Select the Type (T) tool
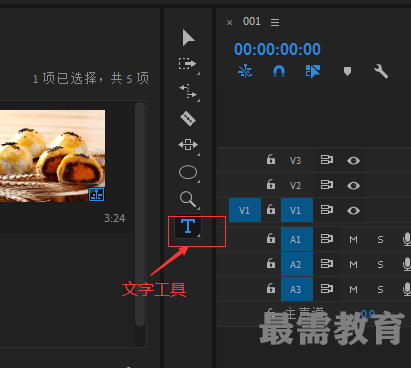Screen dimensions: 411x368 pos(188,226)
